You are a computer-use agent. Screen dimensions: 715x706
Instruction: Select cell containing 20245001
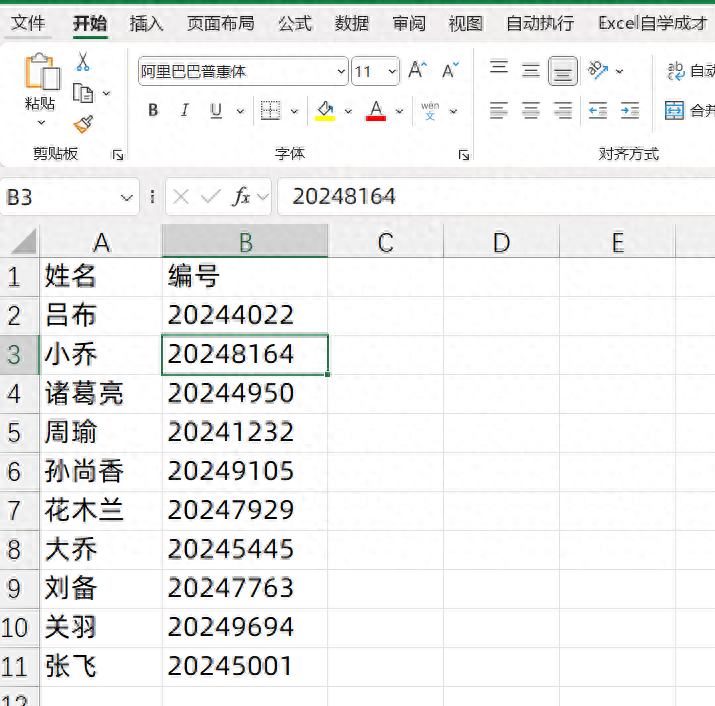pyautogui.click(x=245, y=666)
